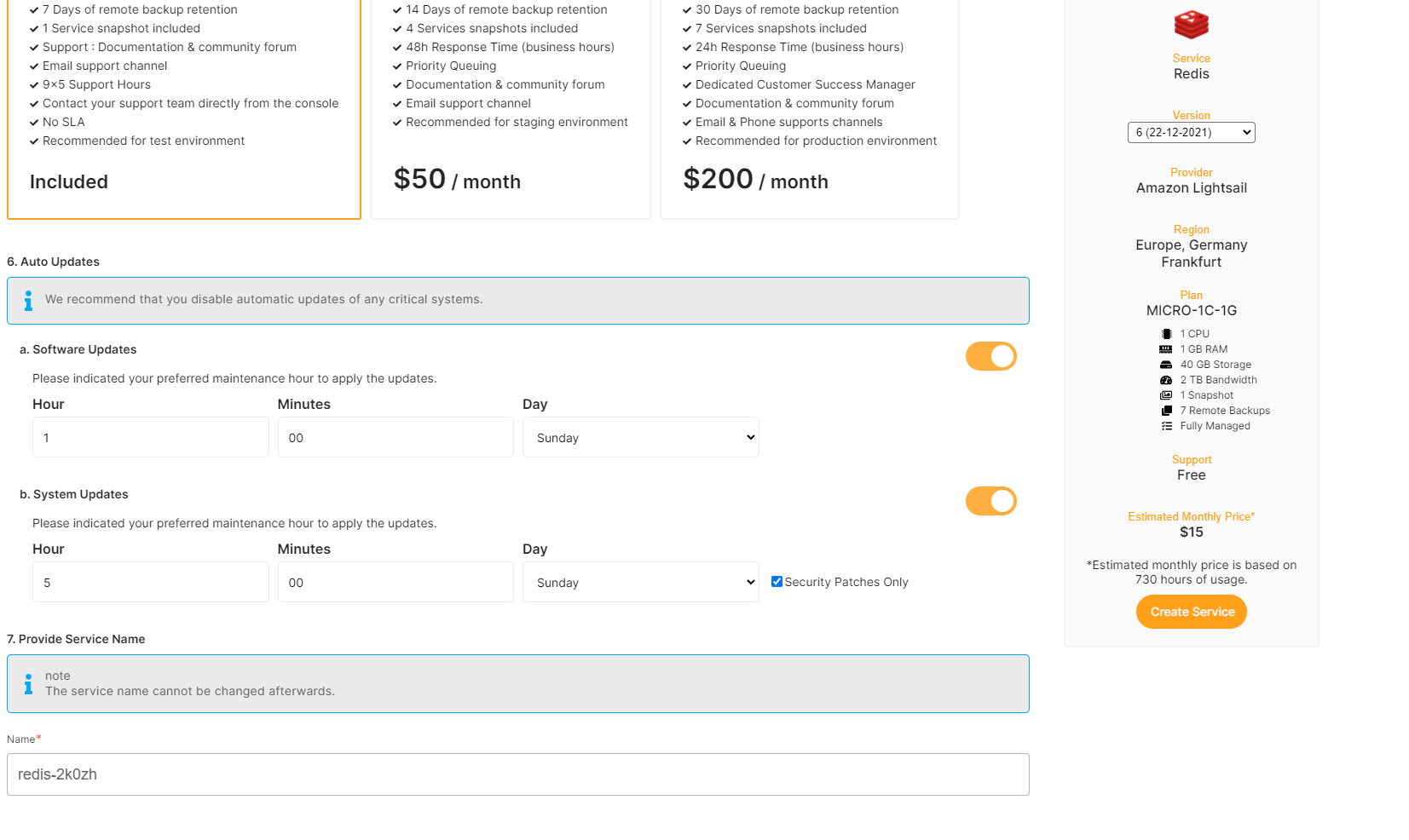The width and height of the screenshot is (1409, 840).
Task: Click the service Name input field
Action: [x=517, y=774]
